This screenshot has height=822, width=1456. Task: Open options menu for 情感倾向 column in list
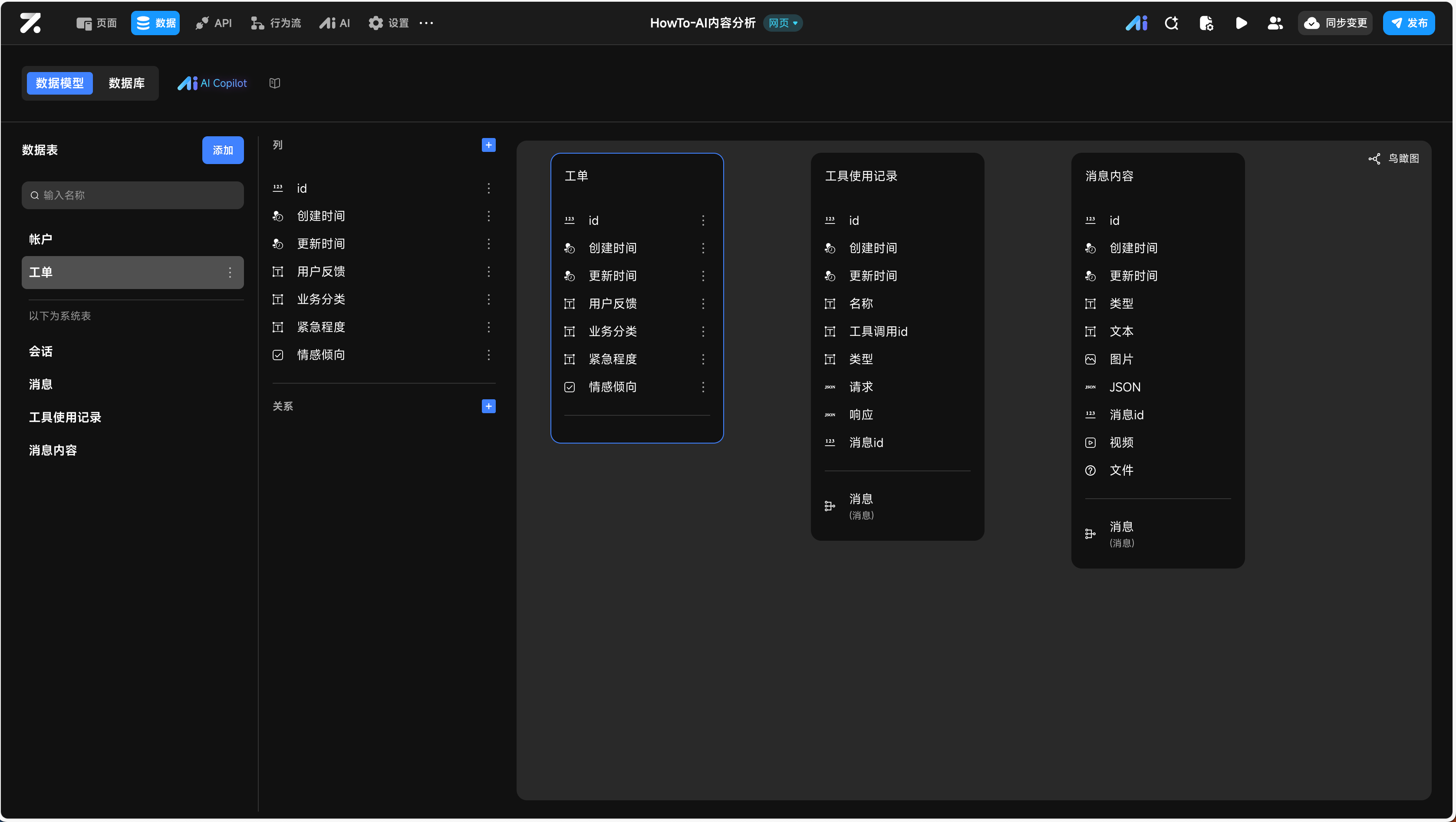coord(488,355)
